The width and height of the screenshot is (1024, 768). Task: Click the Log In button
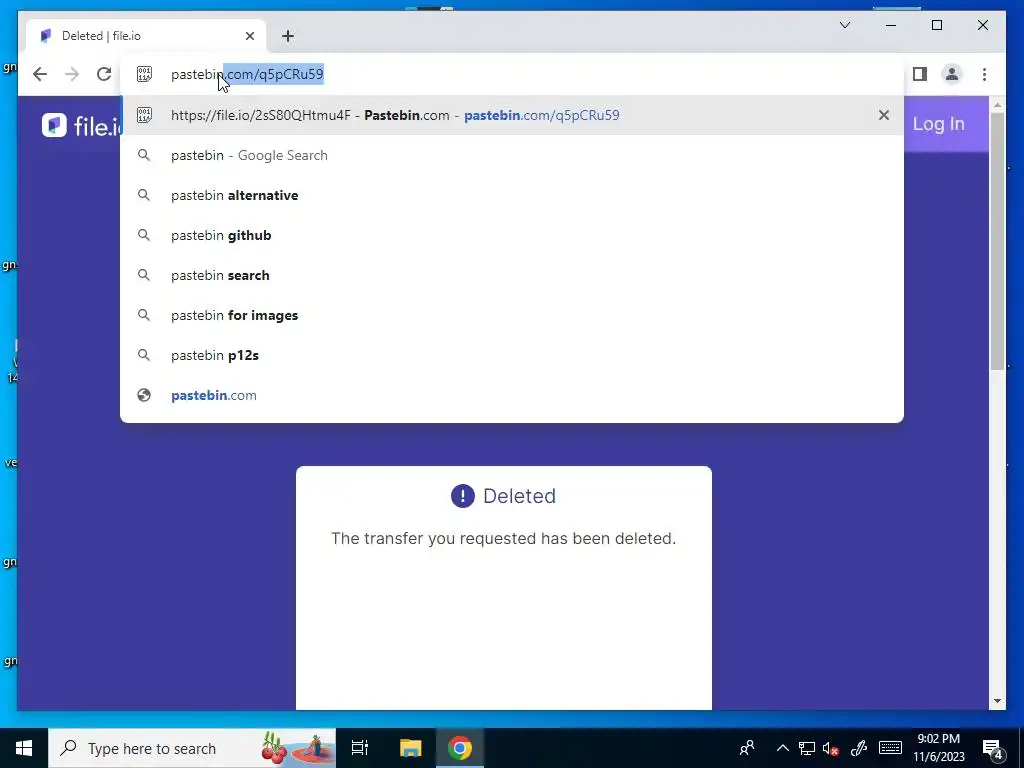pos(938,124)
